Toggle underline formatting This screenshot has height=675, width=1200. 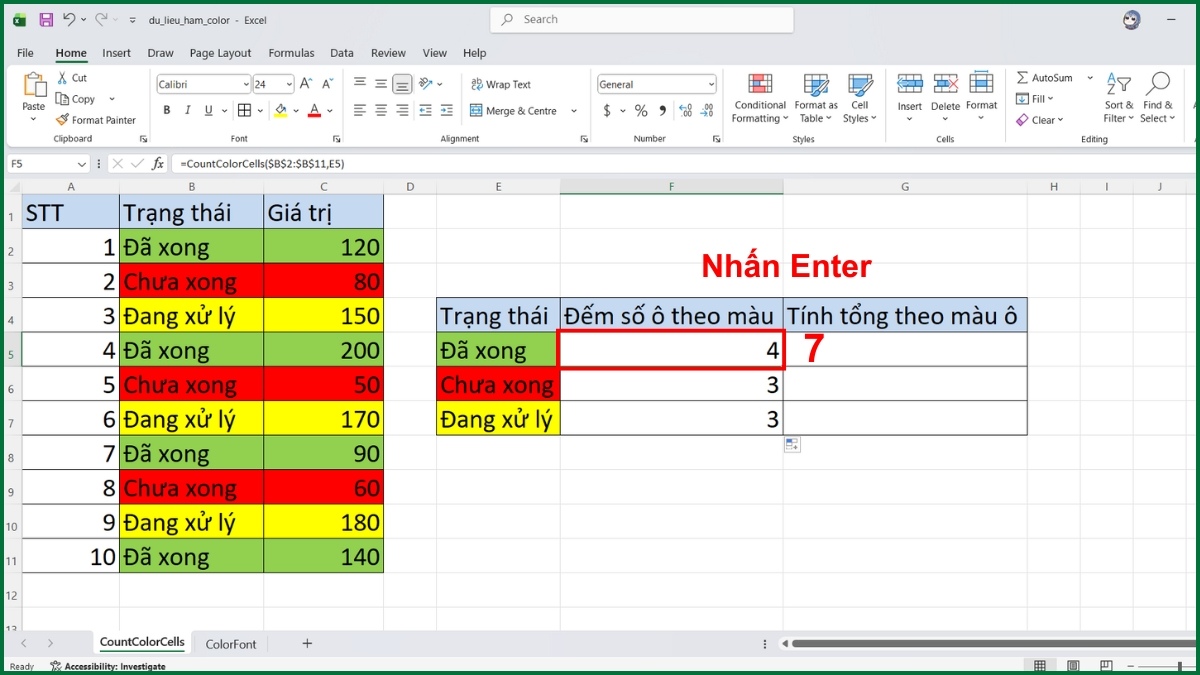pyautogui.click(x=208, y=110)
